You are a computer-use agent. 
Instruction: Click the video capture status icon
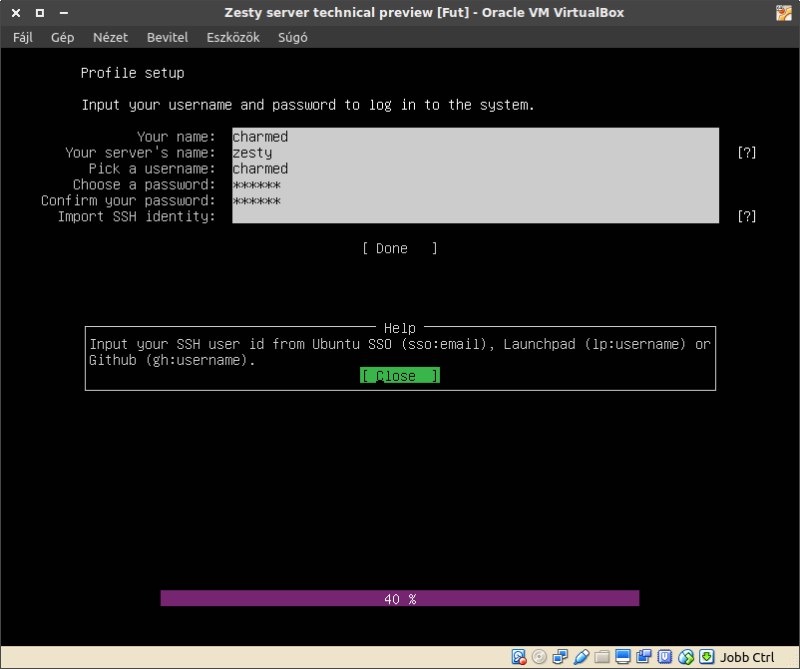pos(644,657)
